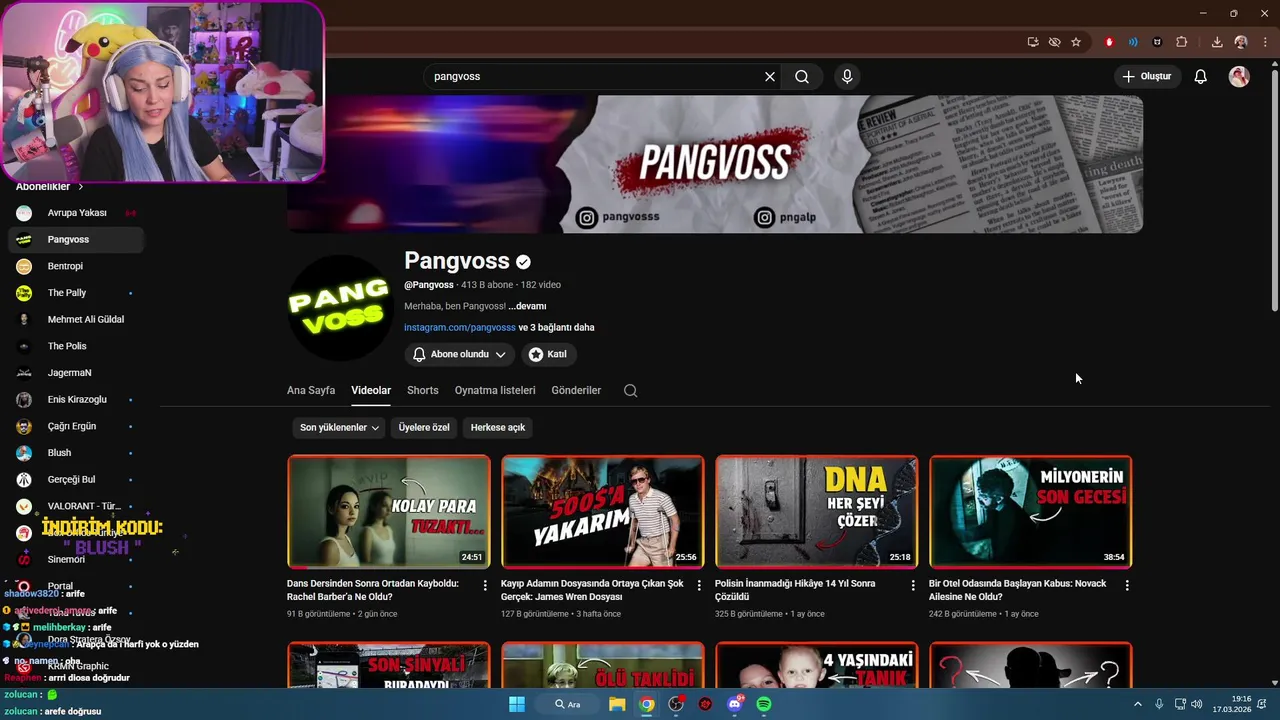Open the Gönderiler tab
1280x720 pixels.
coord(576,390)
